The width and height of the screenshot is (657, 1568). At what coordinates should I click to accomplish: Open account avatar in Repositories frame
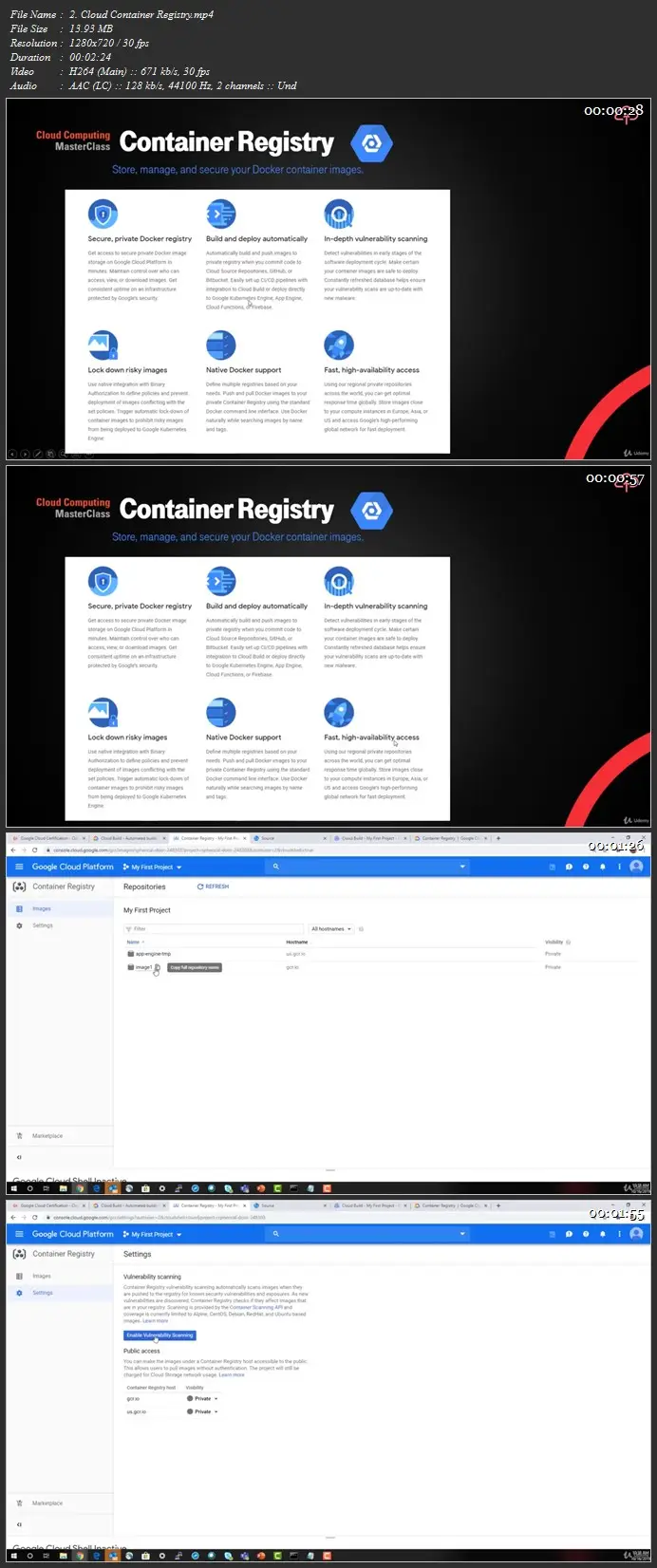636,867
